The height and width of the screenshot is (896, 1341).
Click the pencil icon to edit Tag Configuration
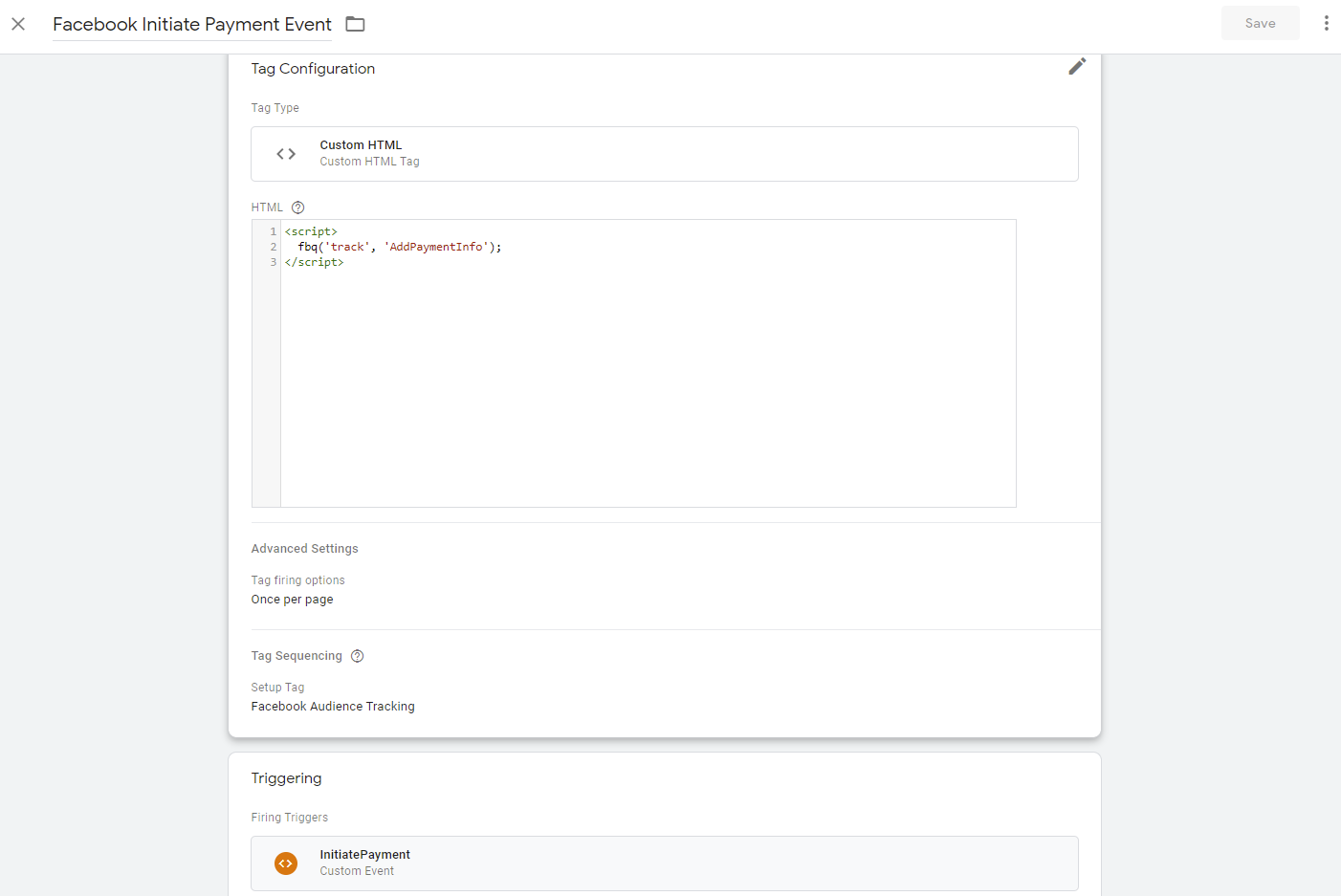[1077, 66]
